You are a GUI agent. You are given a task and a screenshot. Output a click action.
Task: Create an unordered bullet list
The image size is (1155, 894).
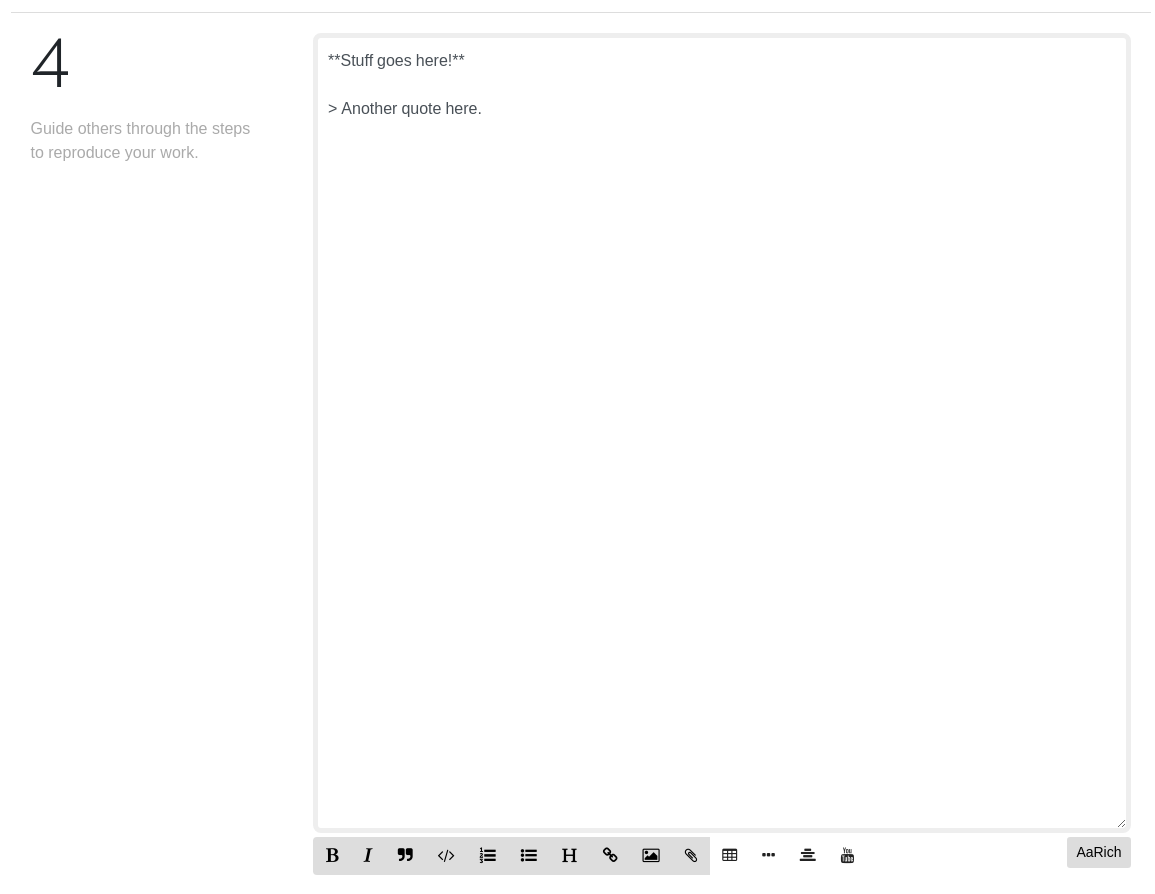(528, 855)
